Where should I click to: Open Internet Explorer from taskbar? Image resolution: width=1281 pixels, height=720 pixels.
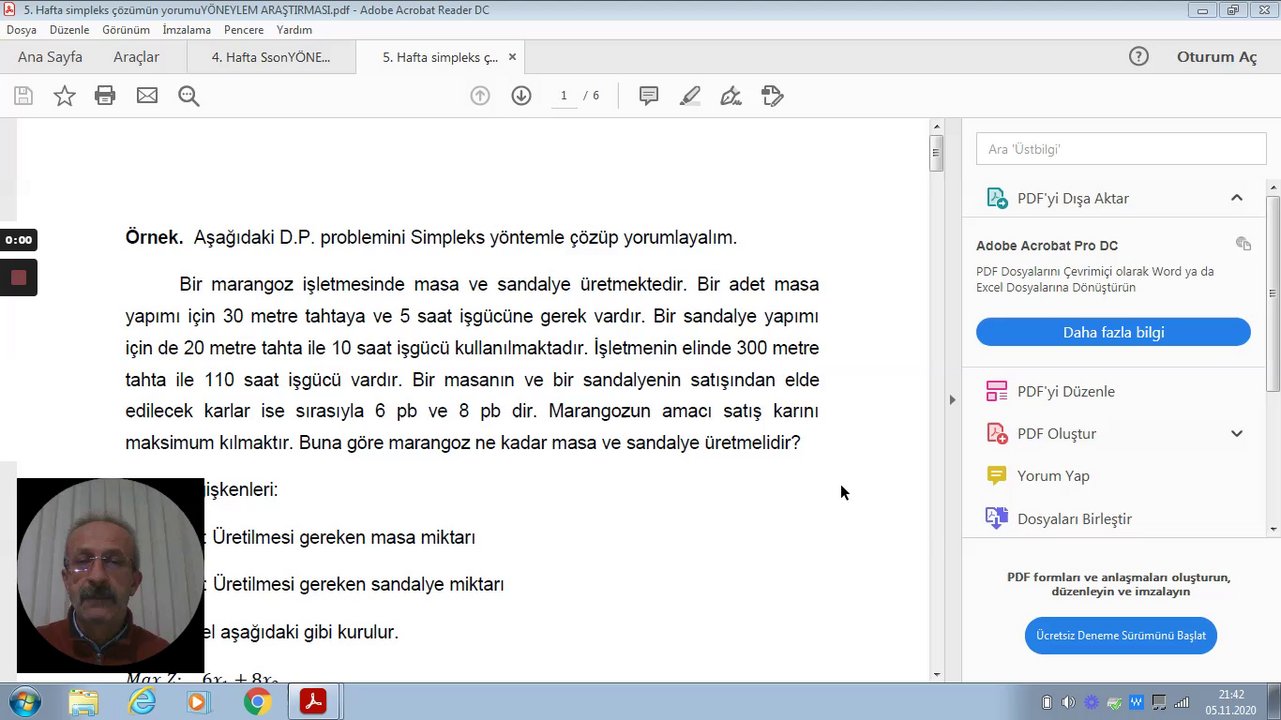pyautogui.click(x=142, y=703)
